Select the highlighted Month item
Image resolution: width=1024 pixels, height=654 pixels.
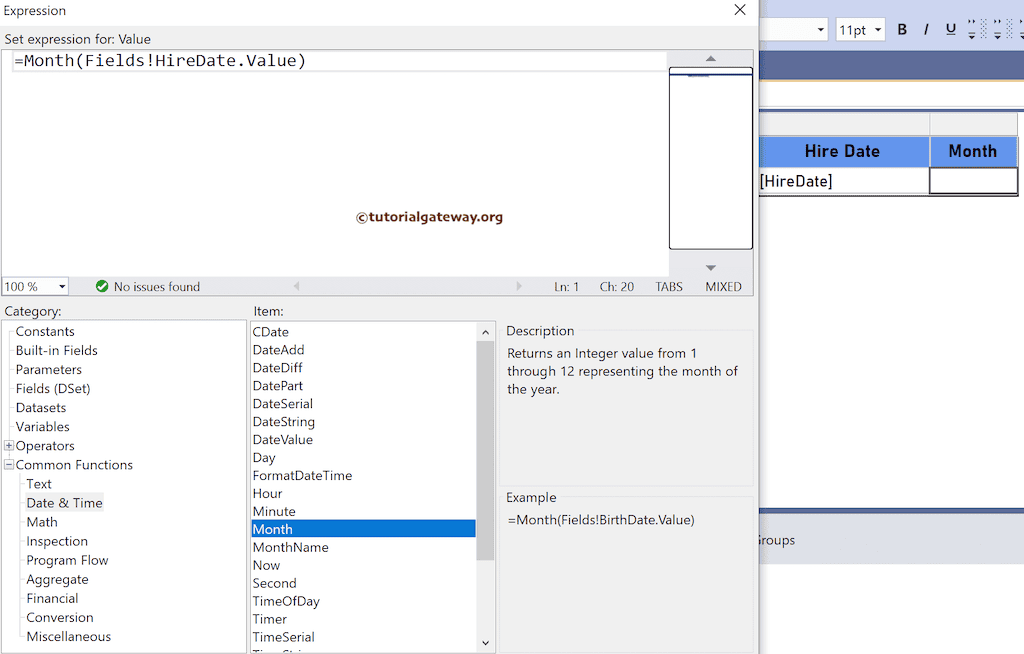[364, 529]
